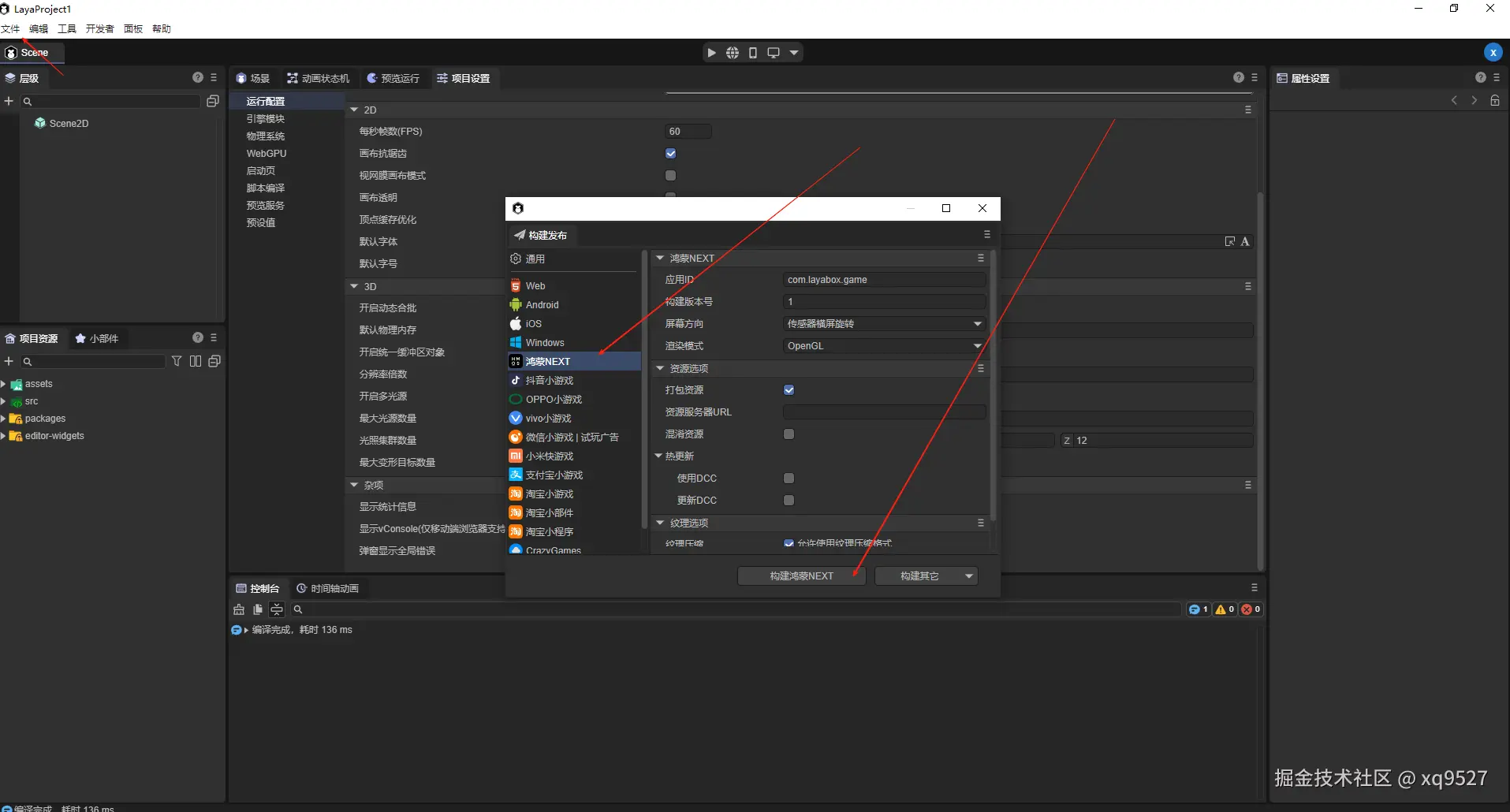Open the 工具 menu
1510x812 pixels.
[67, 29]
